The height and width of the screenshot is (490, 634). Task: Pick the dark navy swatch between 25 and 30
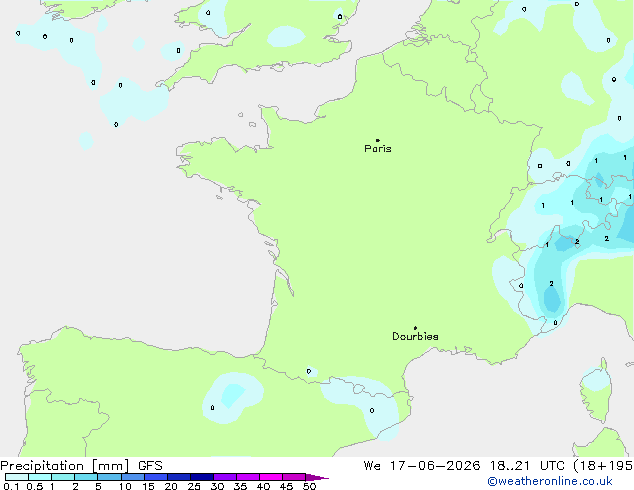coord(202,477)
